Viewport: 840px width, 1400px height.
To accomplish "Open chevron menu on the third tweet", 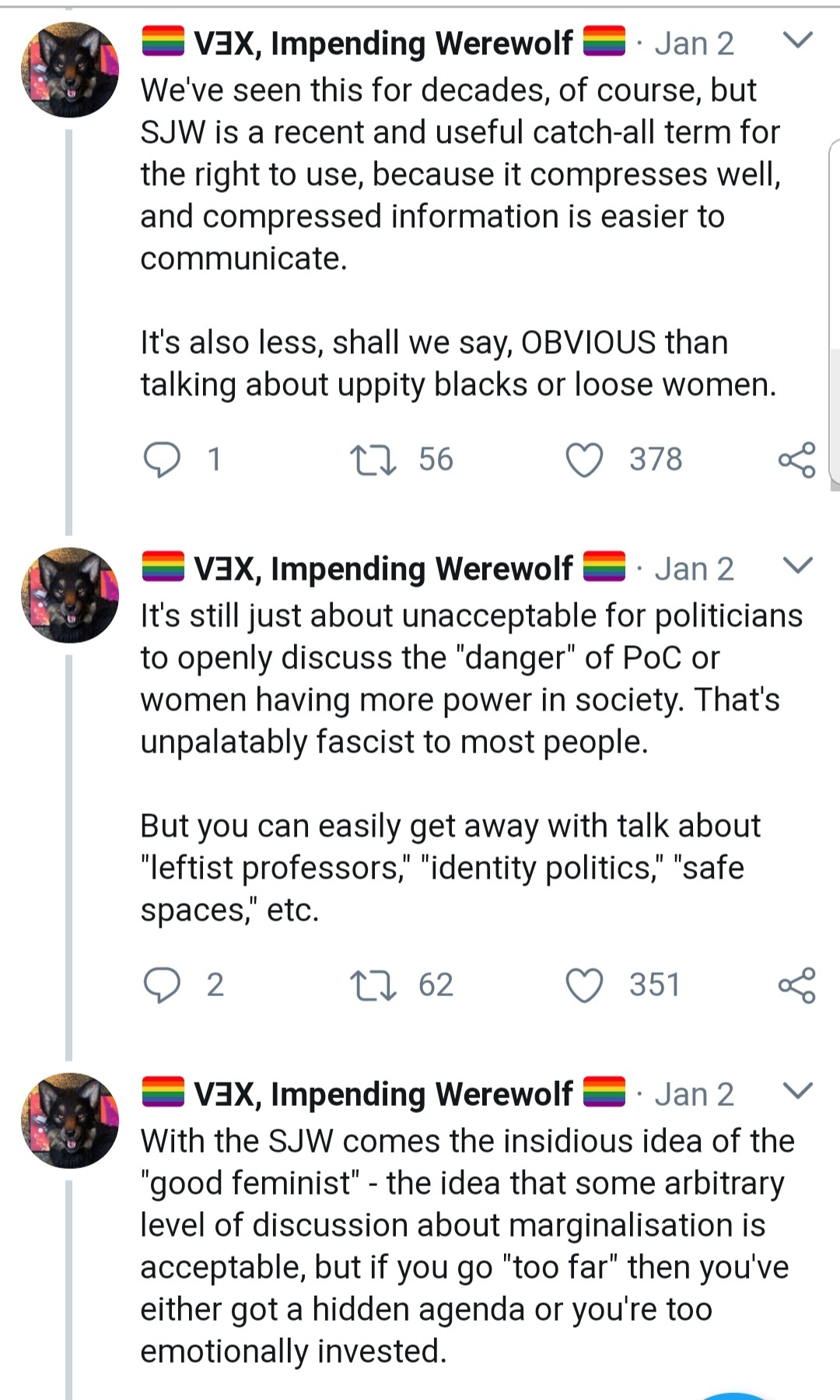I will [x=797, y=1090].
